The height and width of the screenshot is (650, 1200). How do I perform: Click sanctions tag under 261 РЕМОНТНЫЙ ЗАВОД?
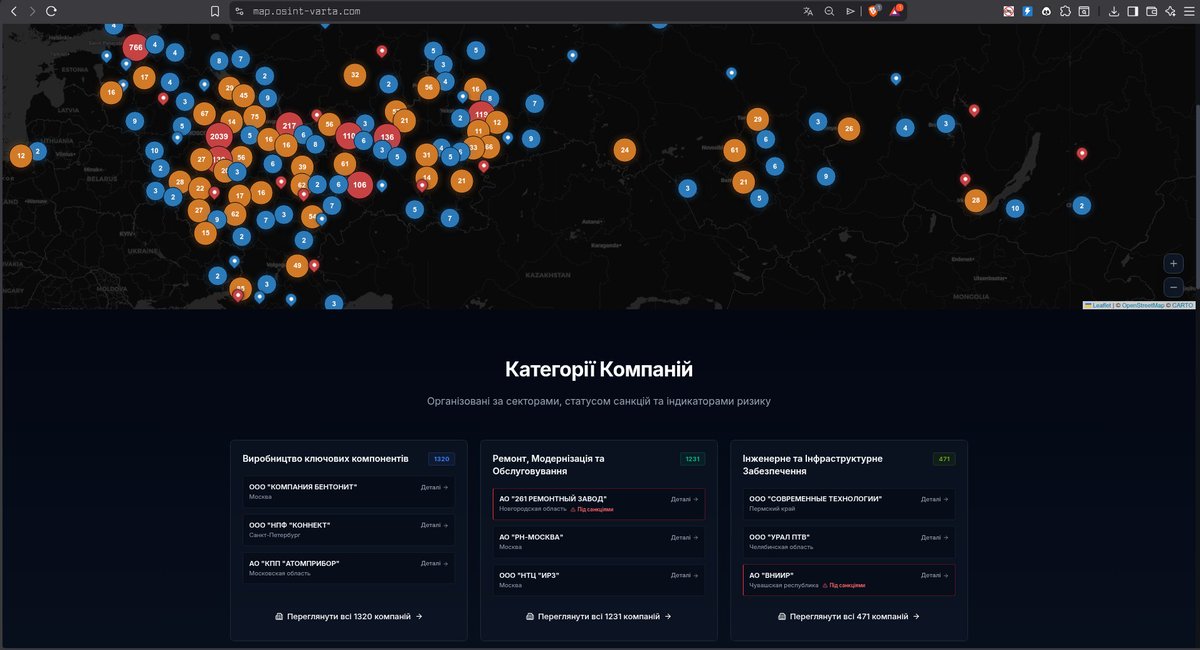591,509
